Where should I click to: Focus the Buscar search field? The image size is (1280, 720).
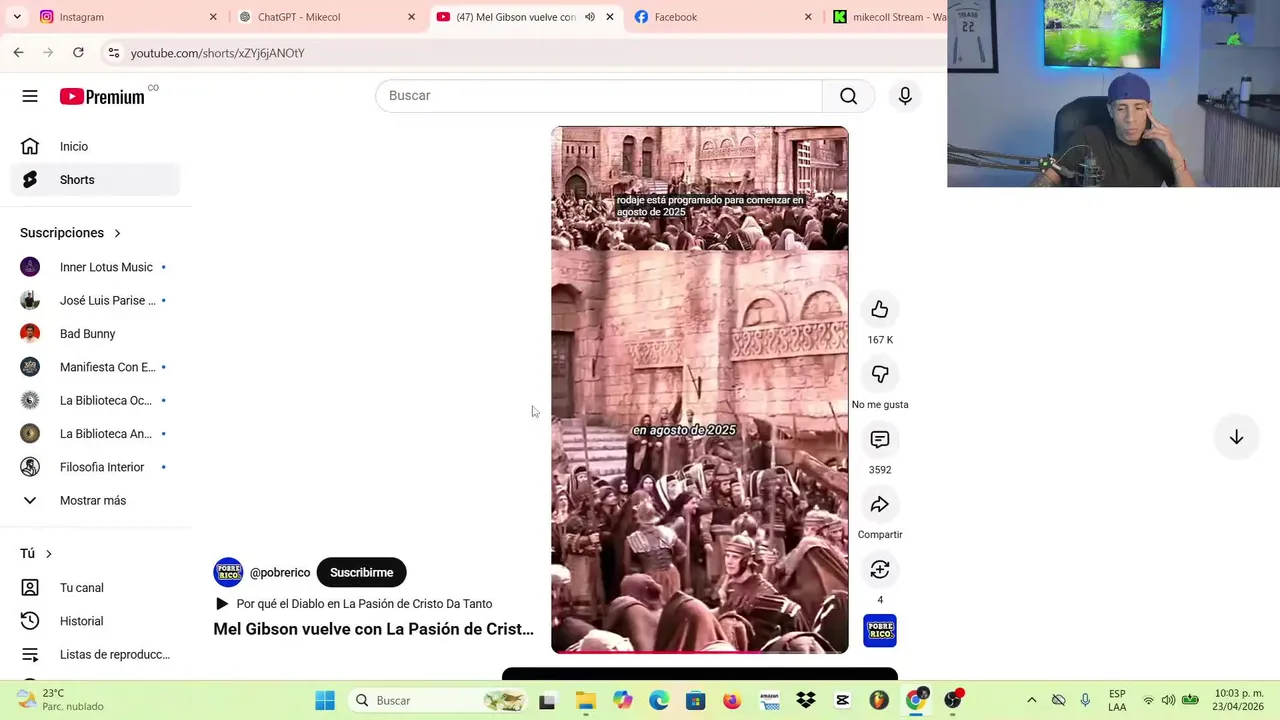point(598,96)
